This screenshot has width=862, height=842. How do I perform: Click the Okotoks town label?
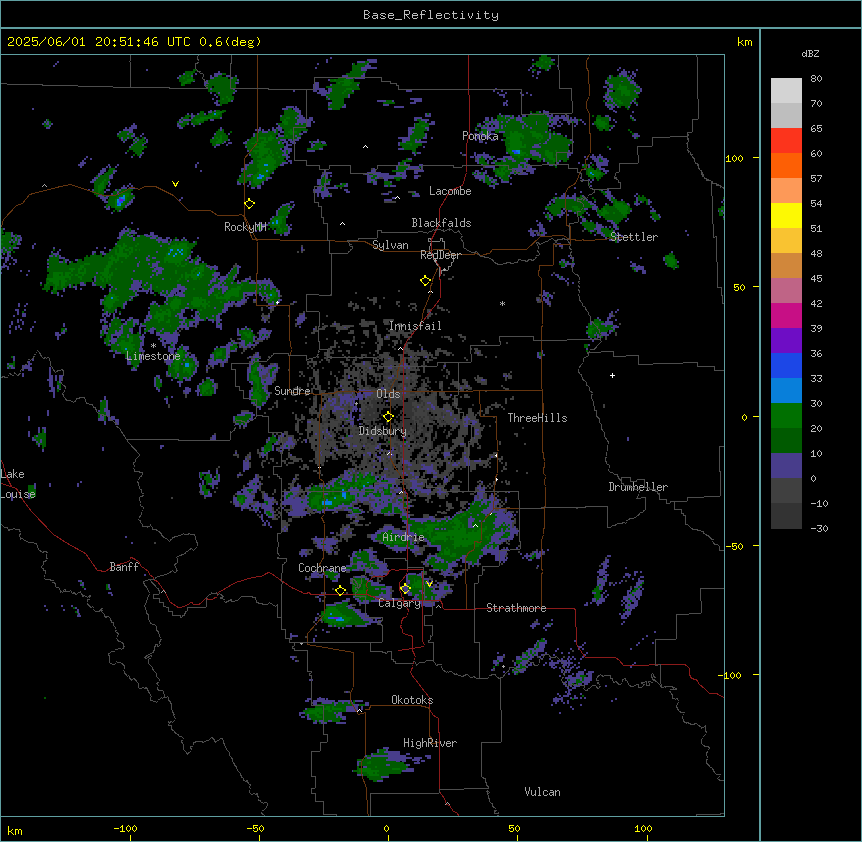point(412,700)
